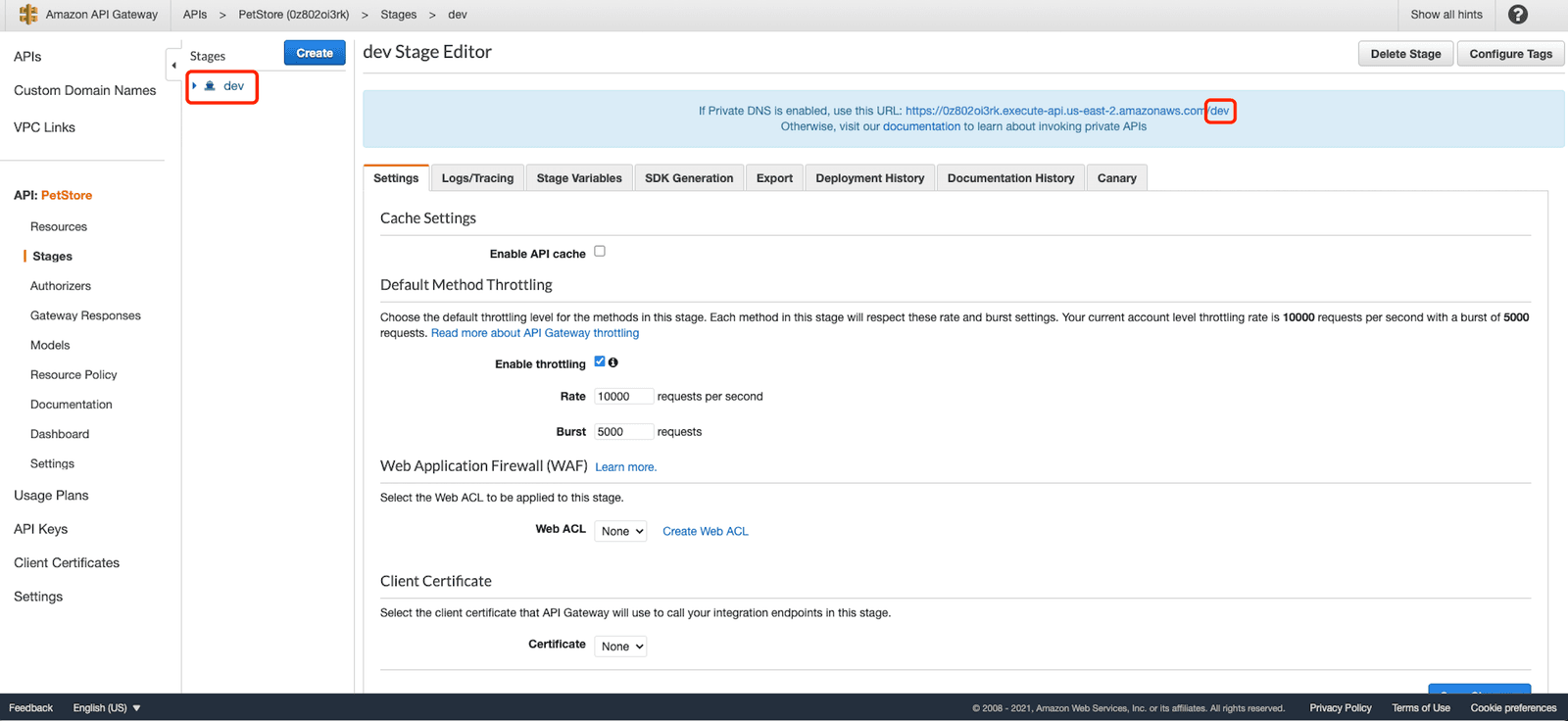Open the account-level Settings item

pyautogui.click(x=38, y=597)
